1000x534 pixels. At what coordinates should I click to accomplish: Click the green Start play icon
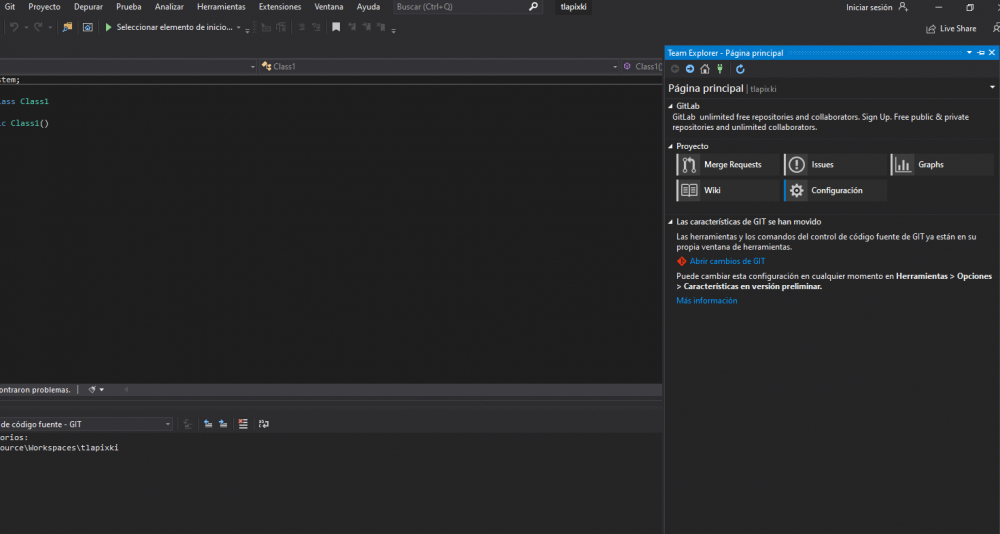coord(108,27)
